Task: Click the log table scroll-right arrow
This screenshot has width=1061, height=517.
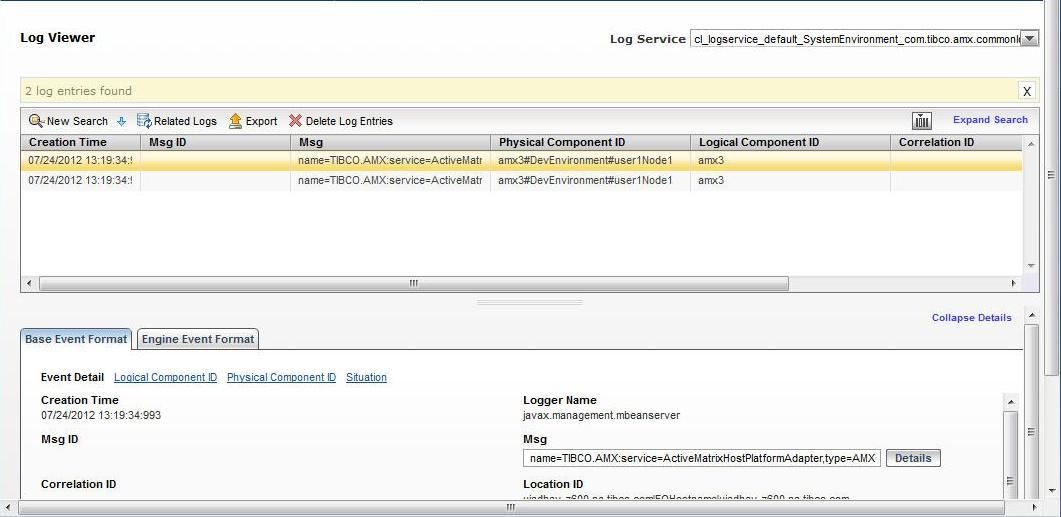Action: coord(1014,284)
